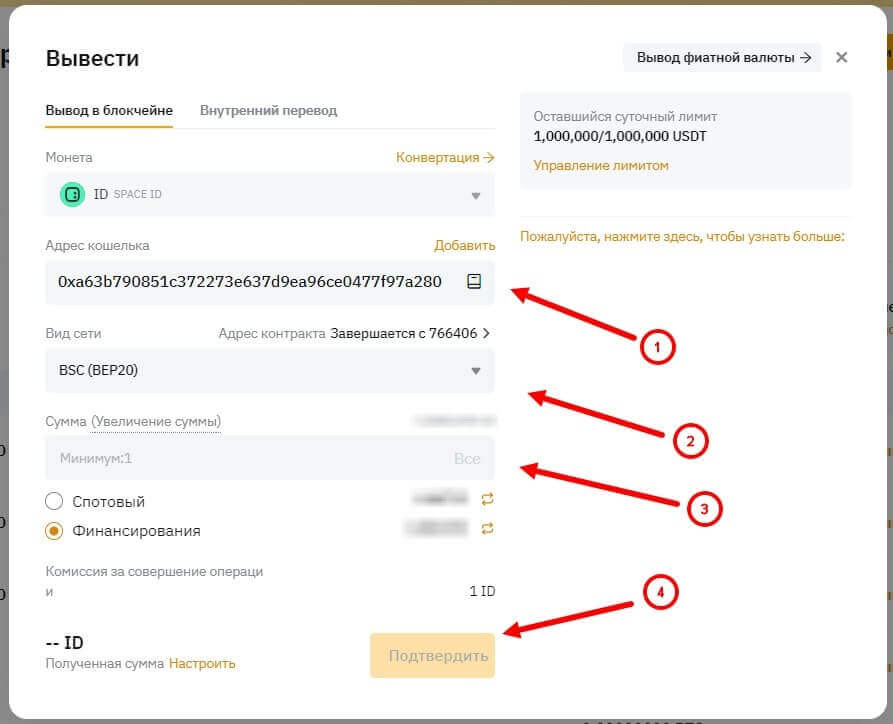
Task: Switch to Внутренний перевод tab
Action: [x=268, y=111]
